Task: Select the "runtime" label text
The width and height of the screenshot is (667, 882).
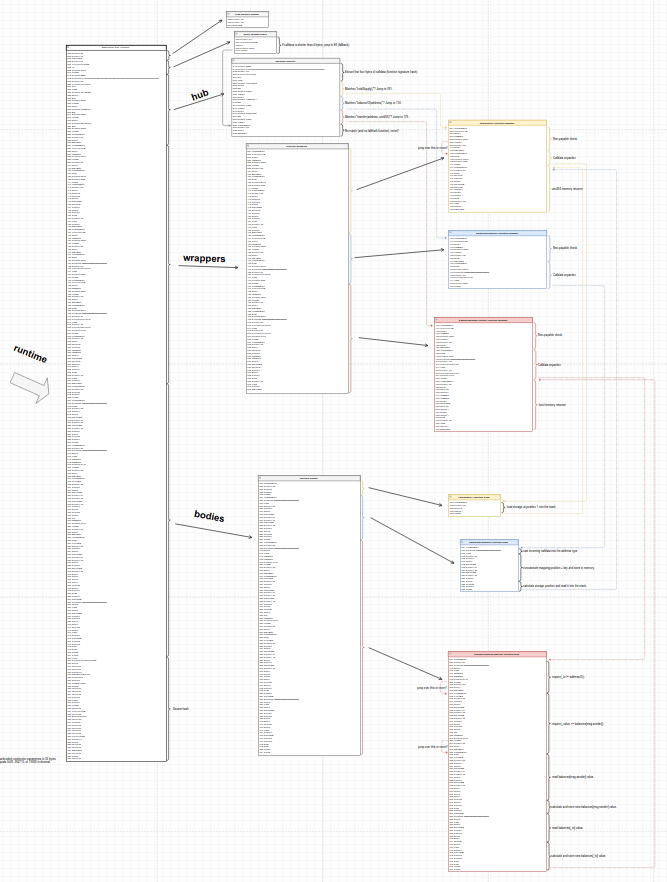Action: pyautogui.click(x=30, y=354)
